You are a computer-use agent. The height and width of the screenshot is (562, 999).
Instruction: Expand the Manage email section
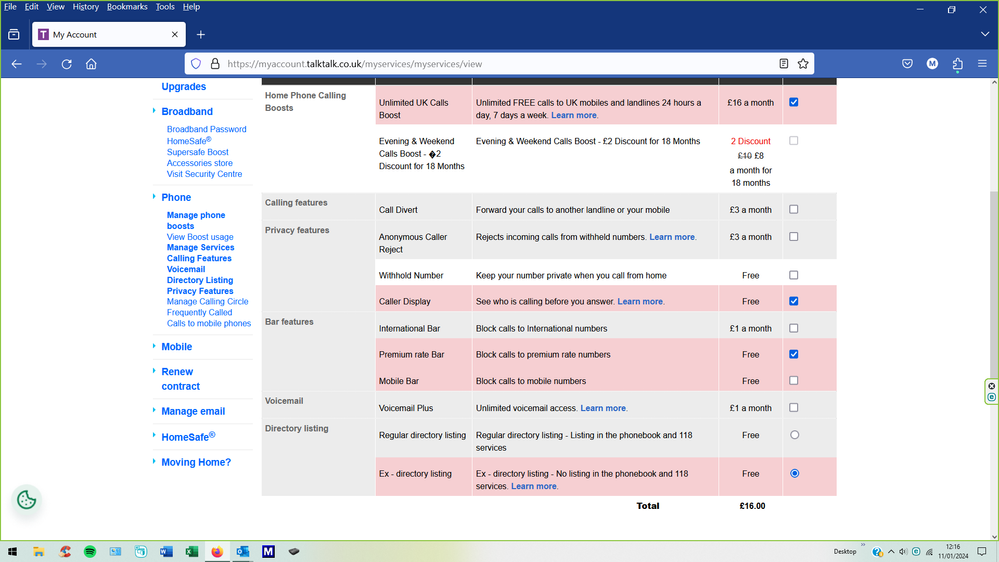pos(193,411)
